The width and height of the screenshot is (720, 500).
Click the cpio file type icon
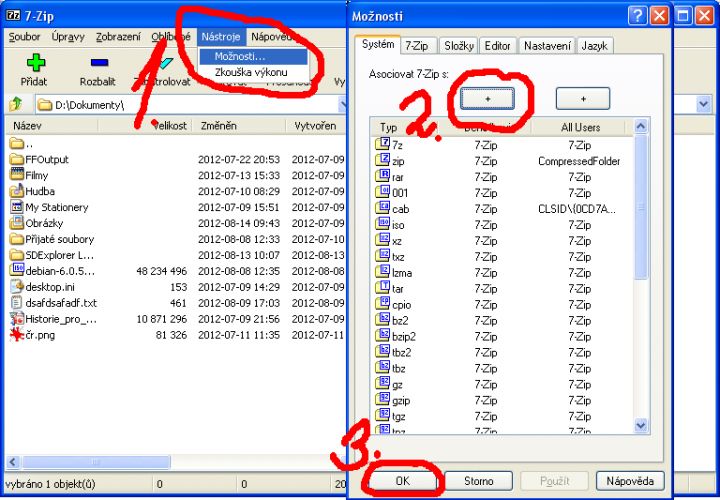(382, 304)
